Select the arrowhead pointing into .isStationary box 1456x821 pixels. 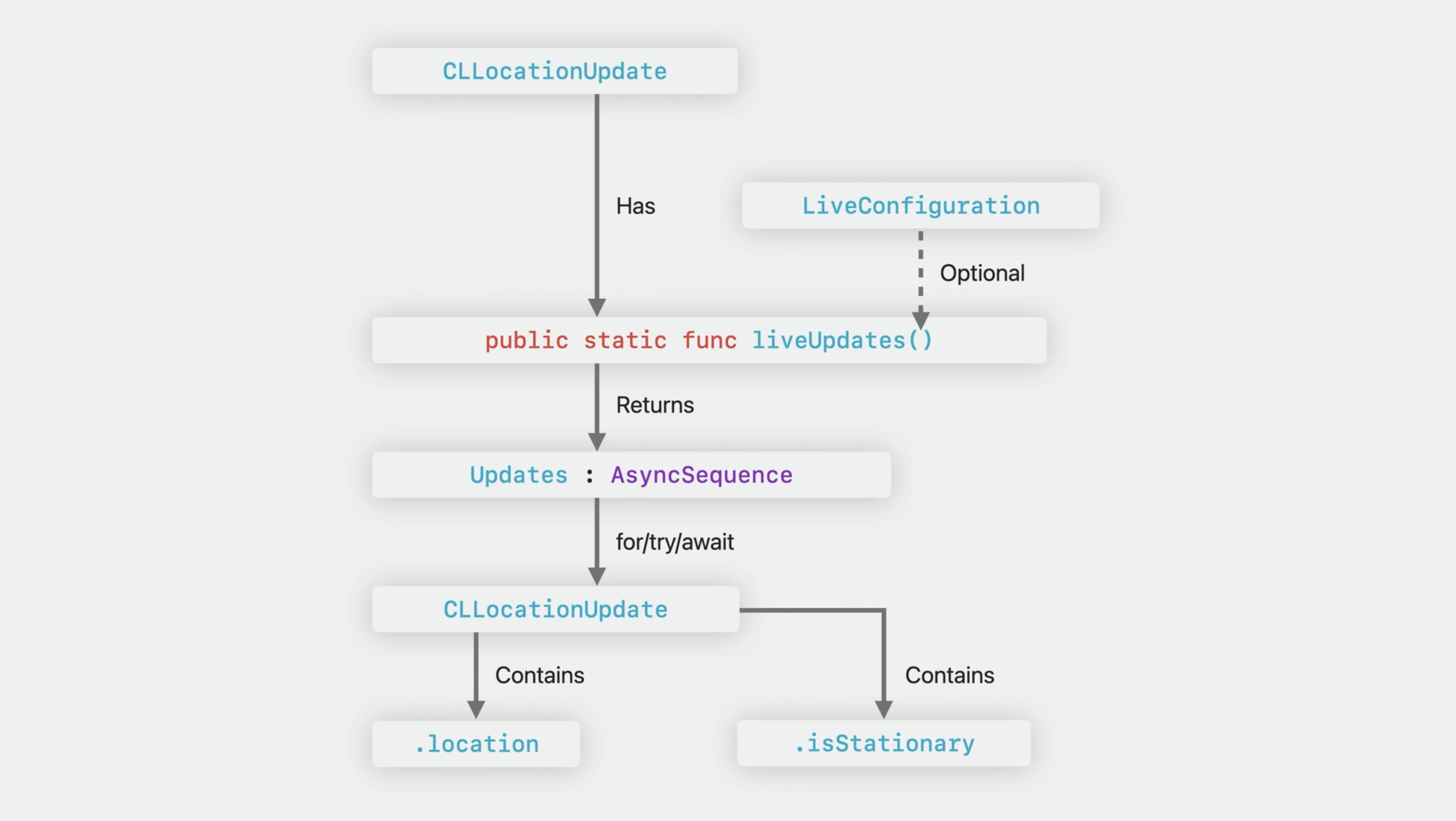884,709
